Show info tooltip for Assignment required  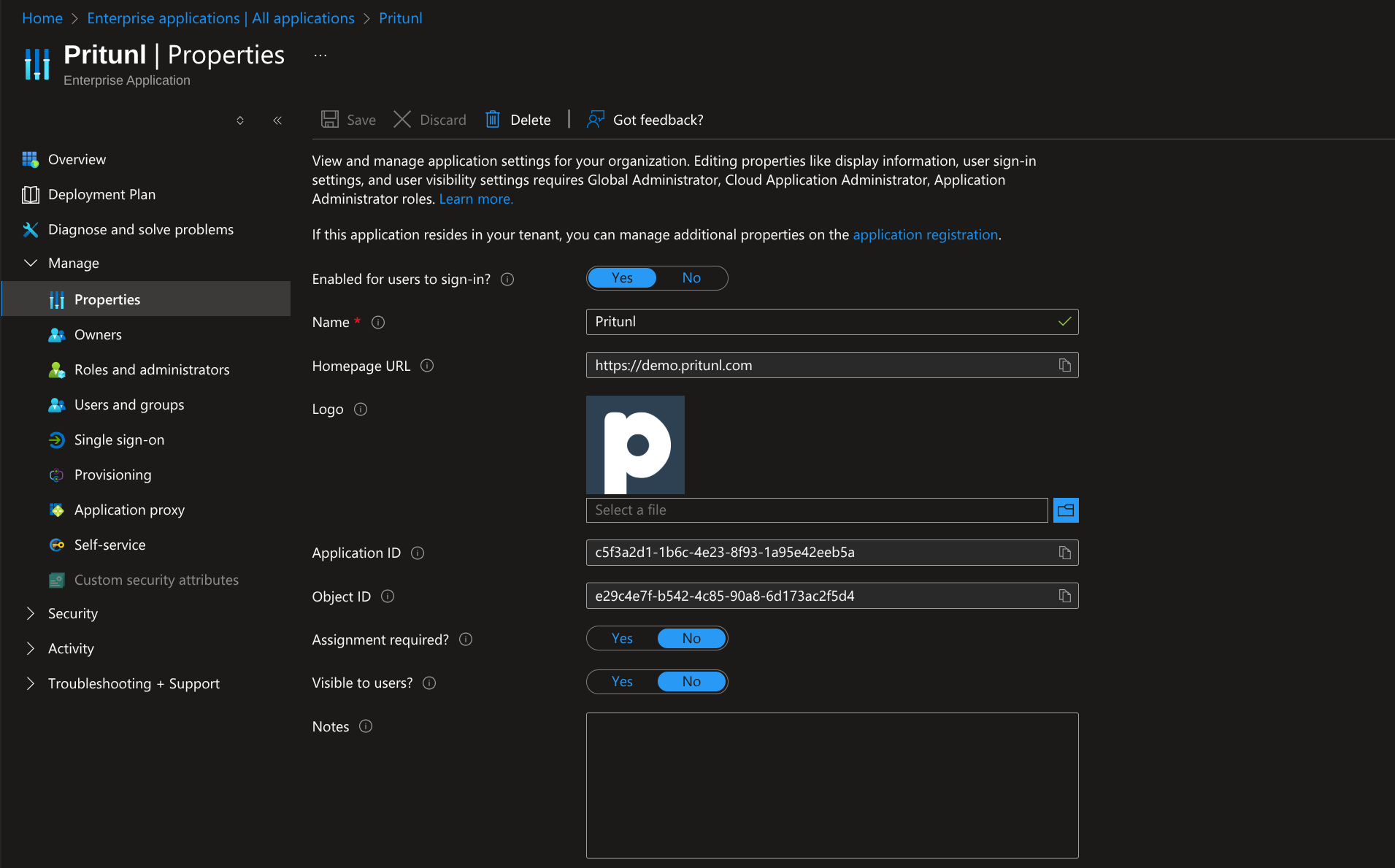[466, 640]
